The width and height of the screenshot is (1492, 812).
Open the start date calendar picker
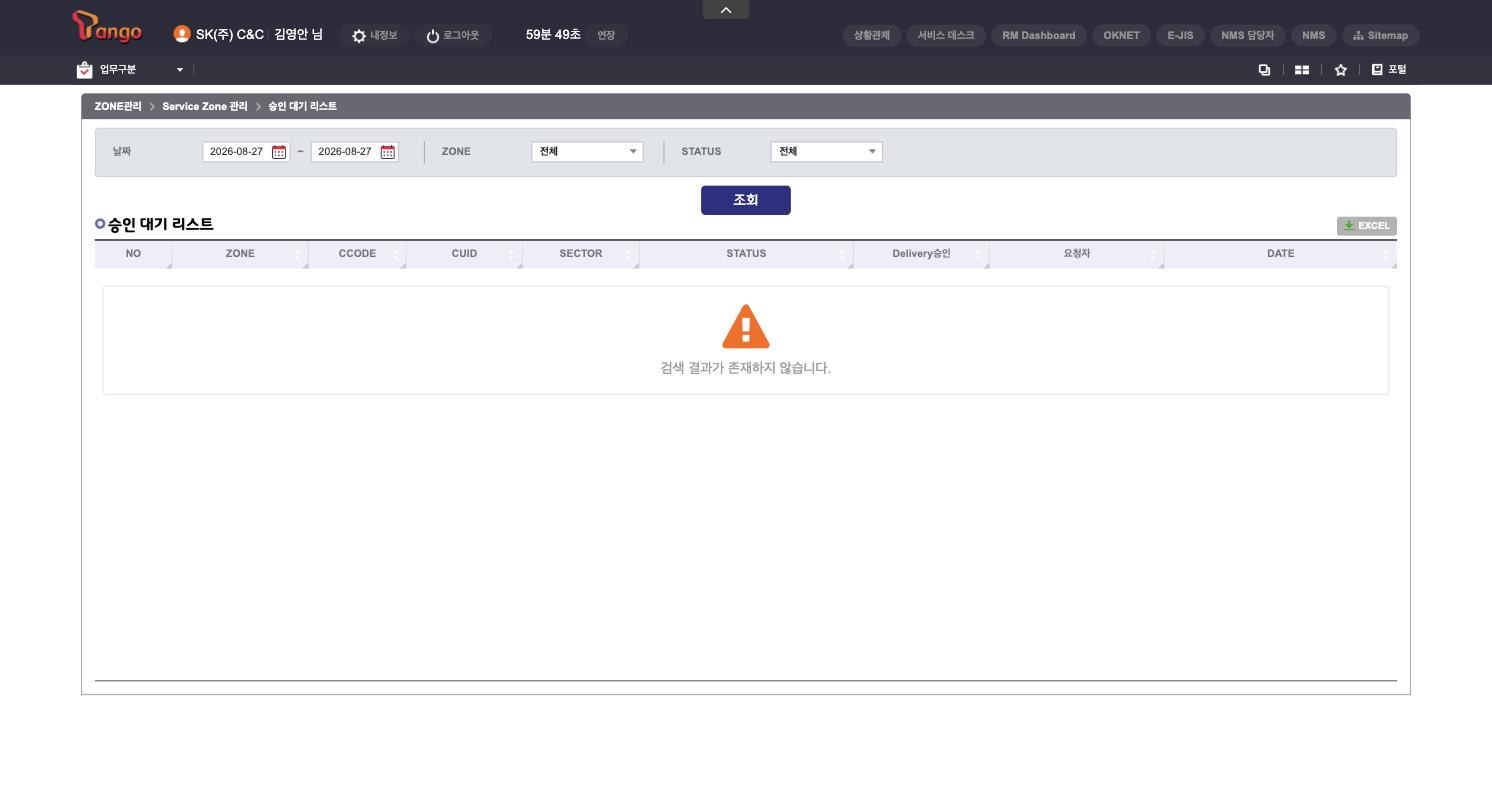279,152
